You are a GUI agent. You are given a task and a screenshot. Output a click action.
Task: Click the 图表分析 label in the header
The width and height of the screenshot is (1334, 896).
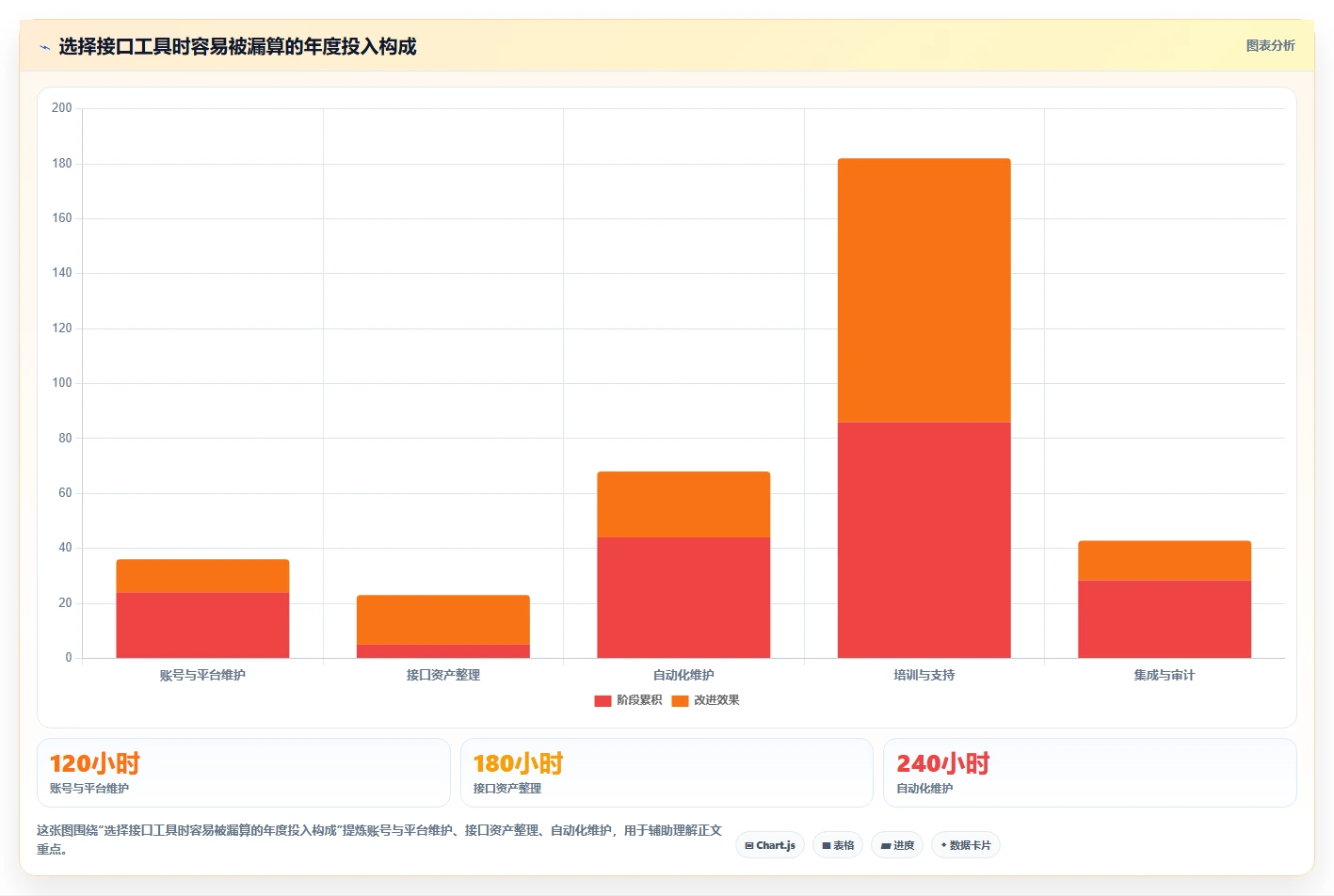pyautogui.click(x=1270, y=45)
